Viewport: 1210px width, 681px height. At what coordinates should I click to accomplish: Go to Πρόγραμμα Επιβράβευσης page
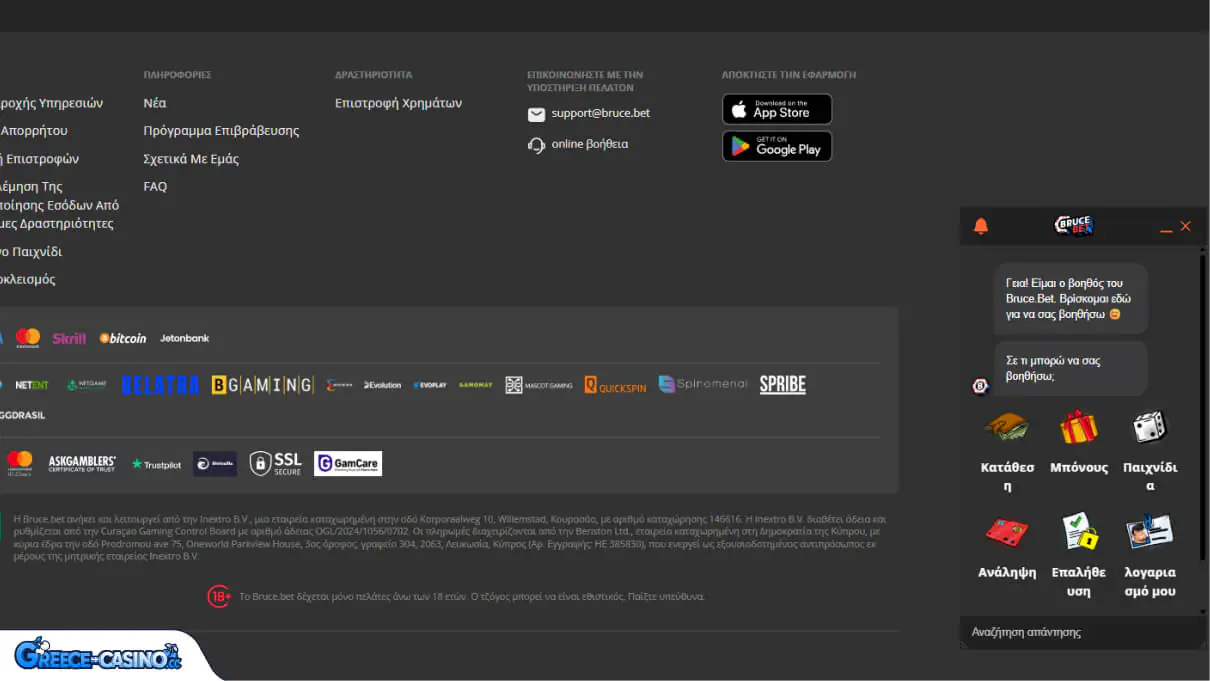pos(221,131)
